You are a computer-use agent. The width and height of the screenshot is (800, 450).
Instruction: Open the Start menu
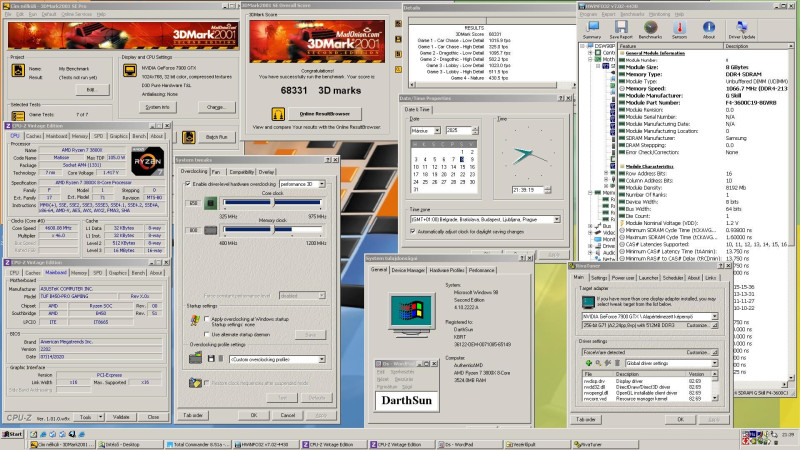click(13, 434)
